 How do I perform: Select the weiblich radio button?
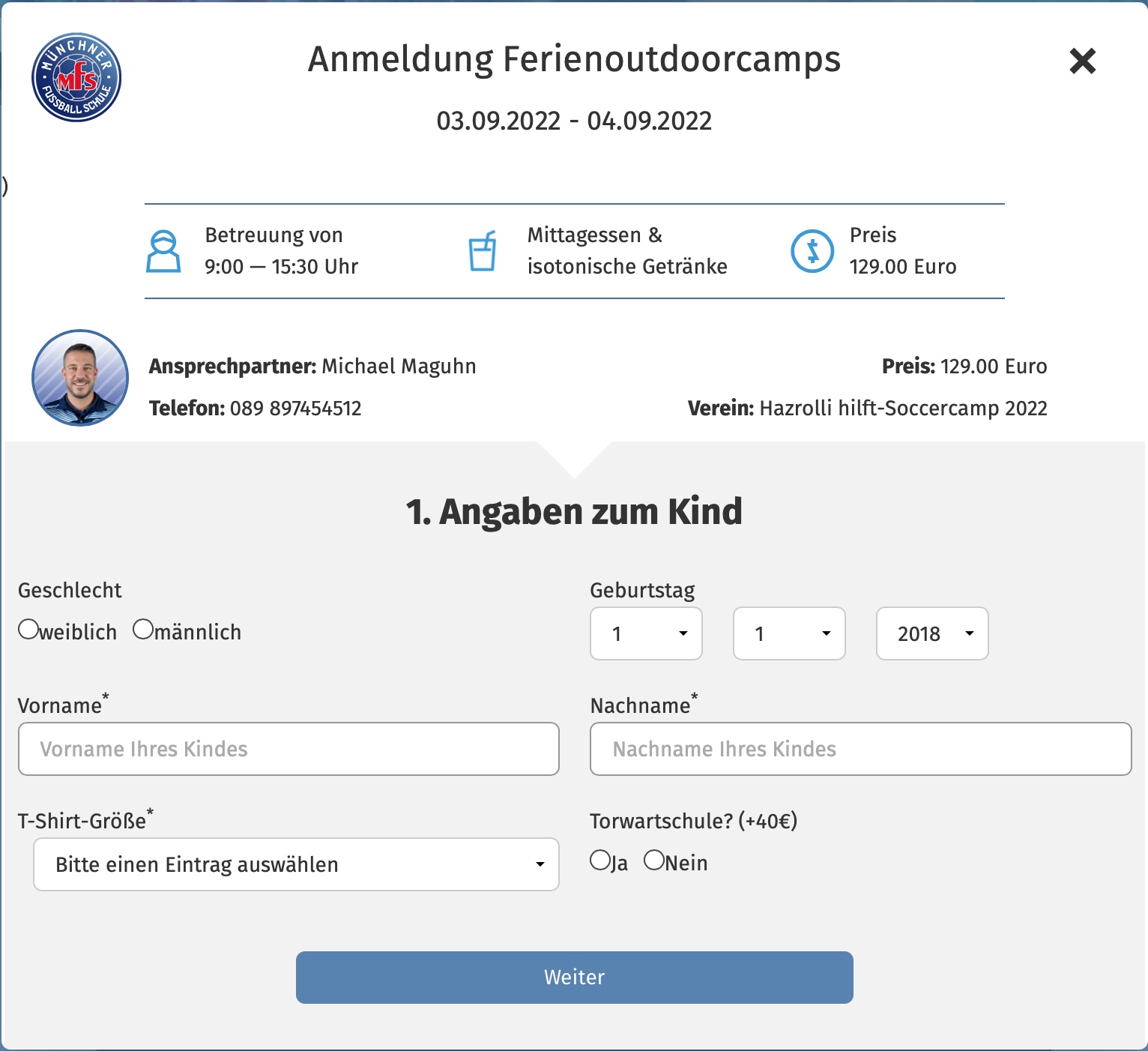28,630
